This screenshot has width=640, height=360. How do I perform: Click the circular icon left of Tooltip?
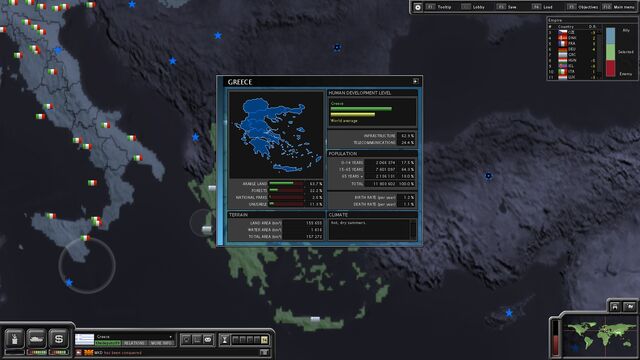(x=418, y=7)
